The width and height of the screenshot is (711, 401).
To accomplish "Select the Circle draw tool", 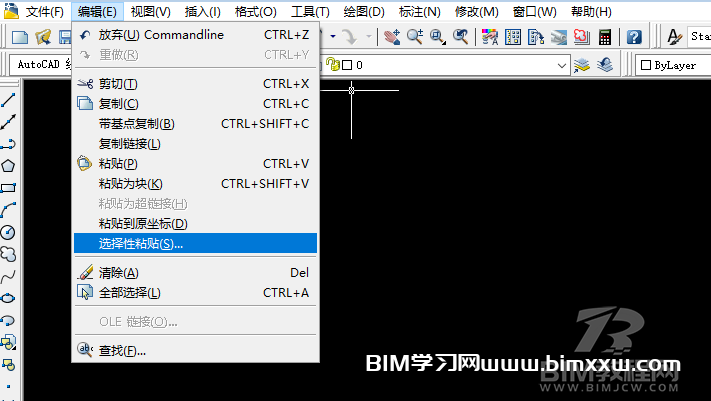I will pos(9,232).
